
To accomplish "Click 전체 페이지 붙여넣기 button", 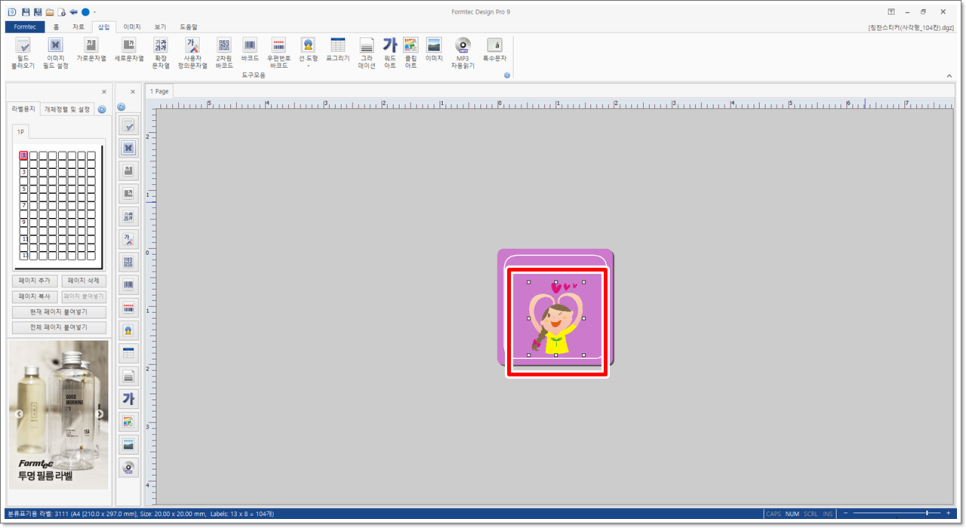I will 59,327.
